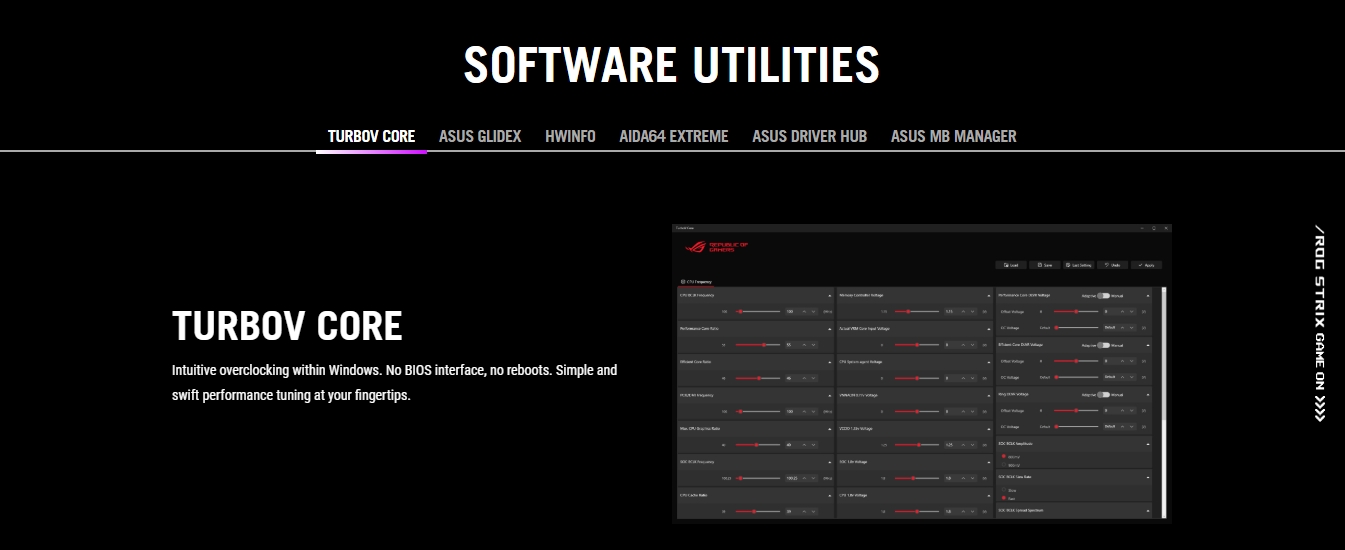Collapse the Actual VRM Core Input Voltage panel

tap(989, 328)
